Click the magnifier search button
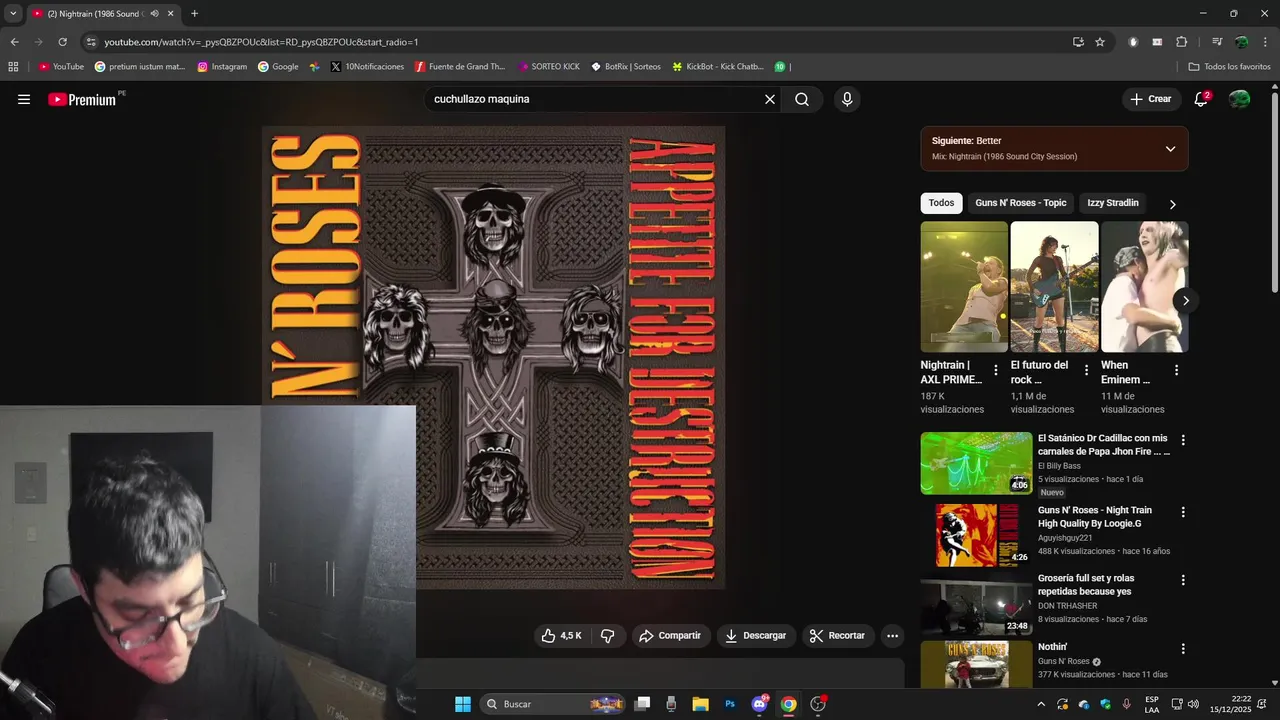The image size is (1280, 720). coord(802,99)
